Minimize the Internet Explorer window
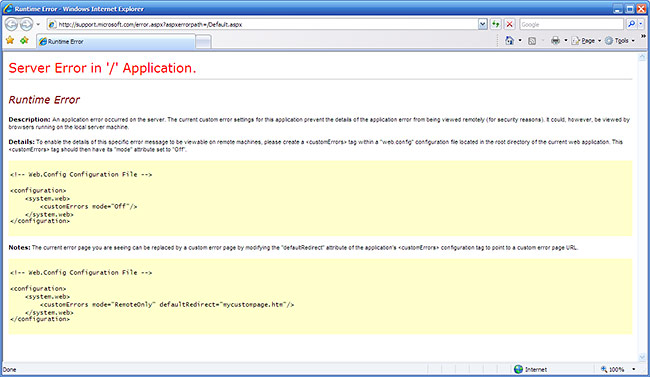This screenshot has width=650, height=377. click(618, 9)
